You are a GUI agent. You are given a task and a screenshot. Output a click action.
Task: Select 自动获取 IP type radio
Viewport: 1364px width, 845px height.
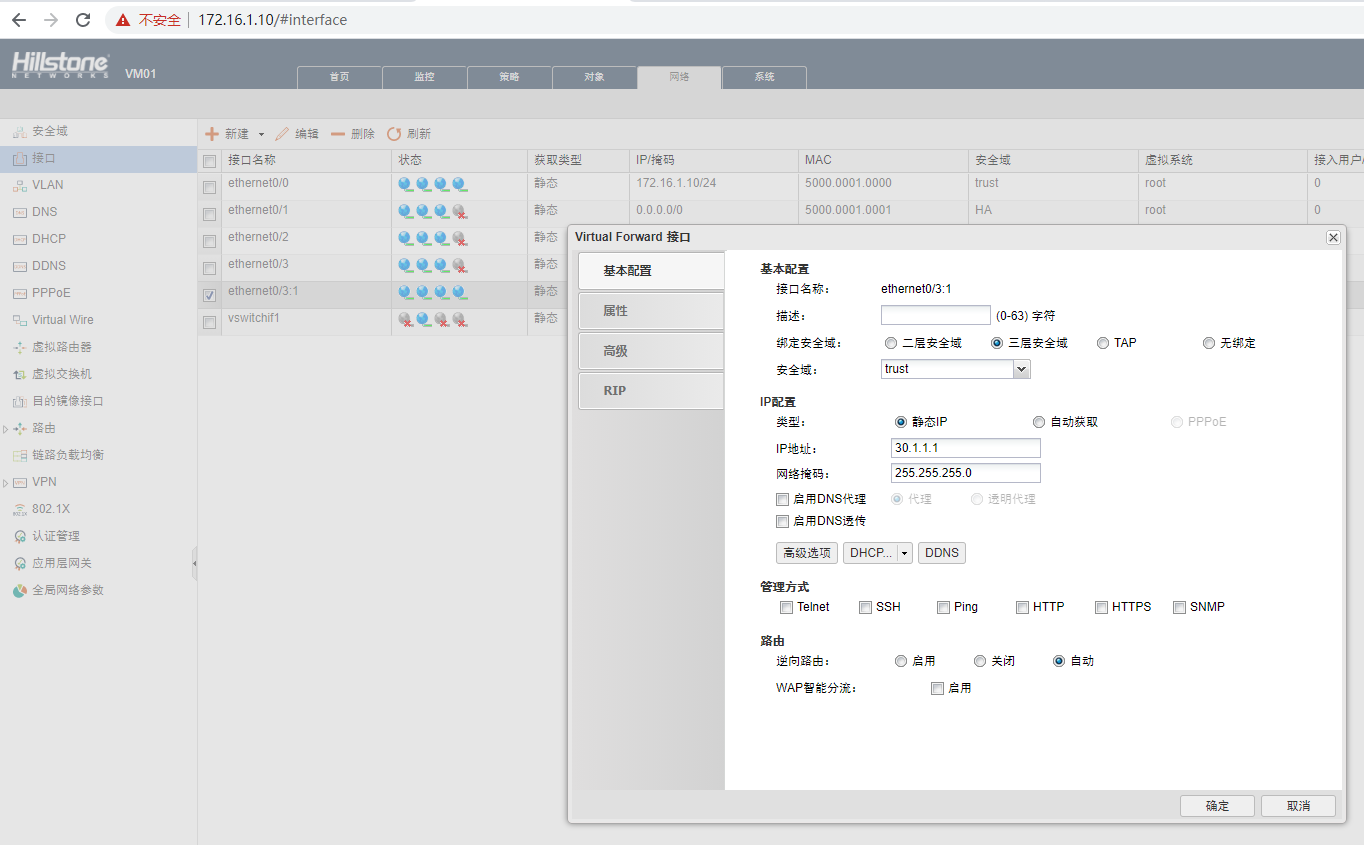point(1039,422)
